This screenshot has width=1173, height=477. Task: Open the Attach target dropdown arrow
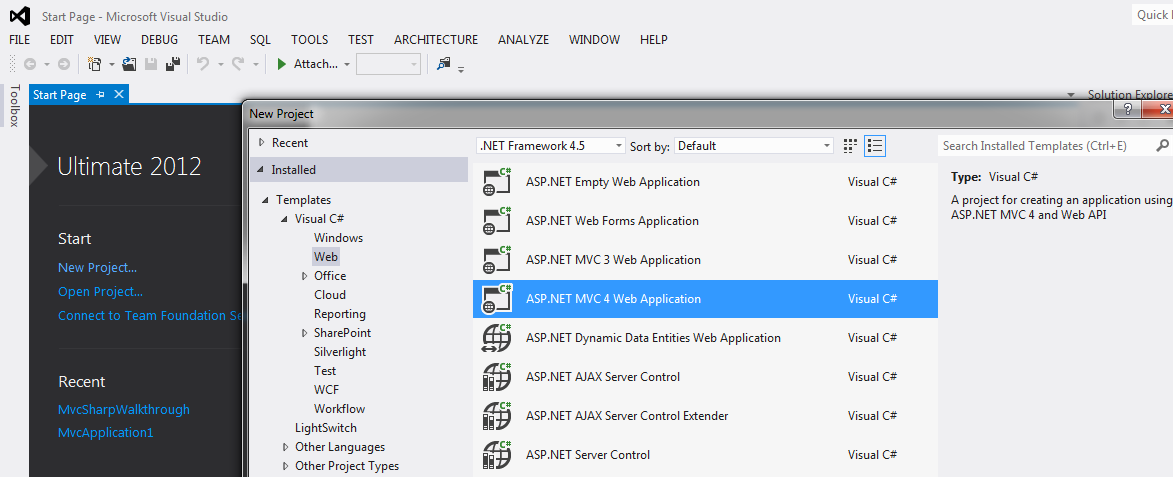tap(347, 65)
